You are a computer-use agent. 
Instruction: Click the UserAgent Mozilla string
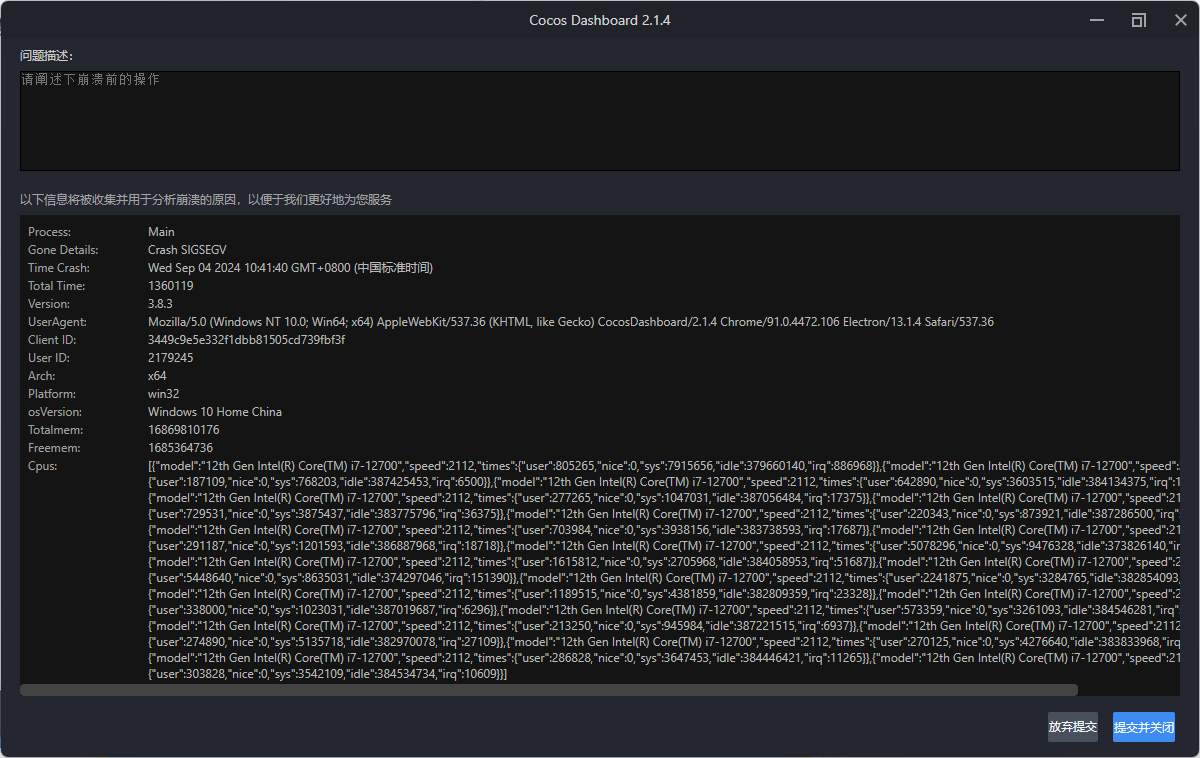click(571, 322)
